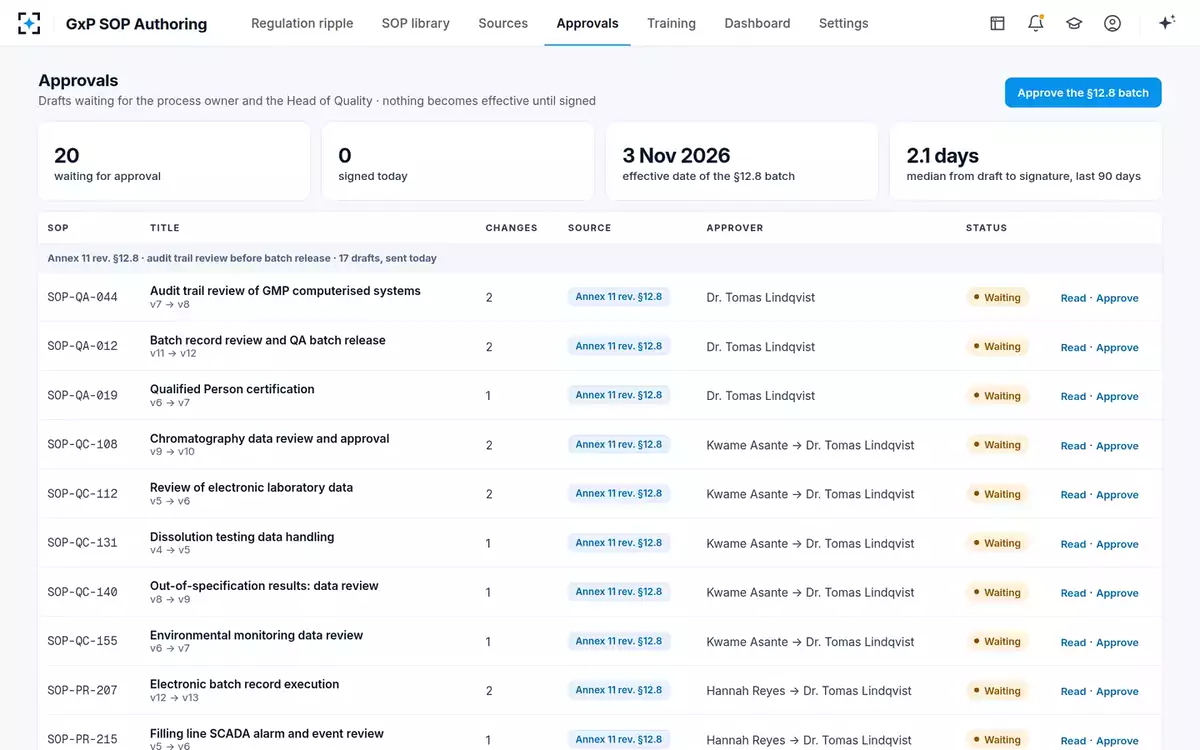Click the title 'Audit trail review of GMP computerised systems'

pos(285,291)
